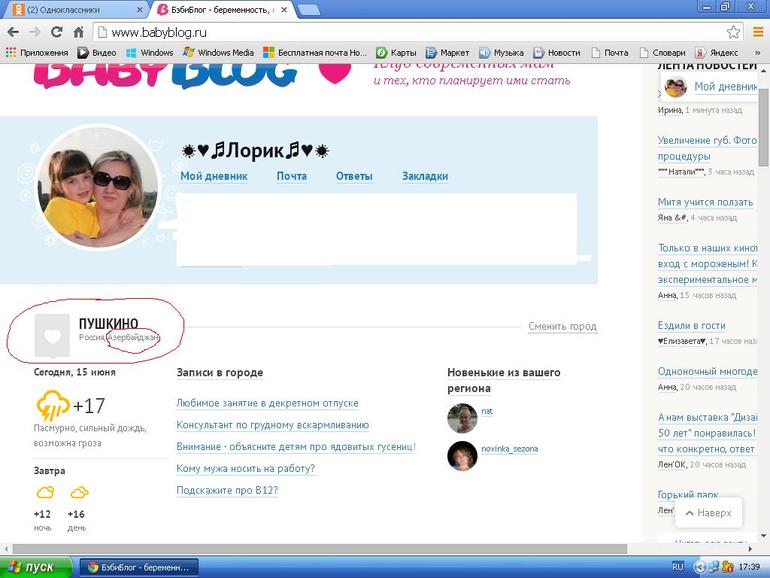
Task: Open the Маркет bookmark
Action: [x=447, y=53]
